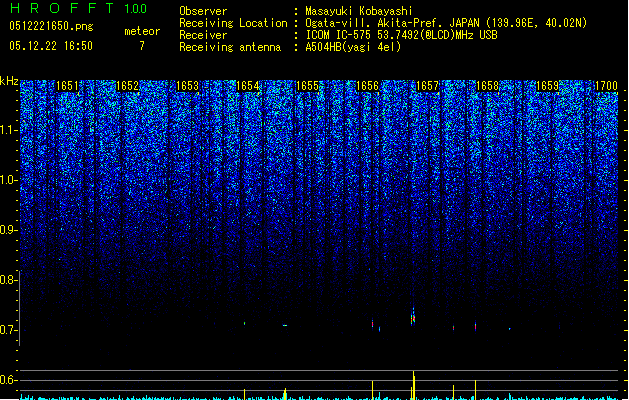
Task: Click the 0.6 kHz axis label
Action: tap(8, 380)
